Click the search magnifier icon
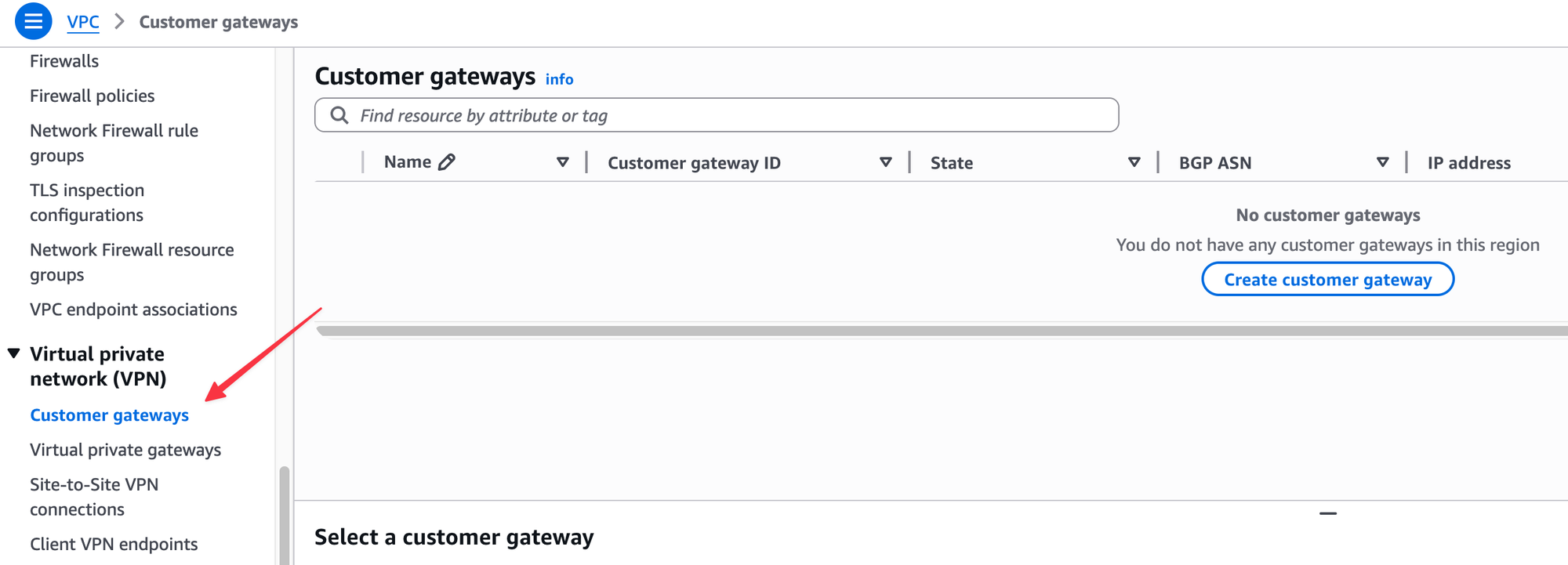This screenshot has width=1568, height=565. 339,115
